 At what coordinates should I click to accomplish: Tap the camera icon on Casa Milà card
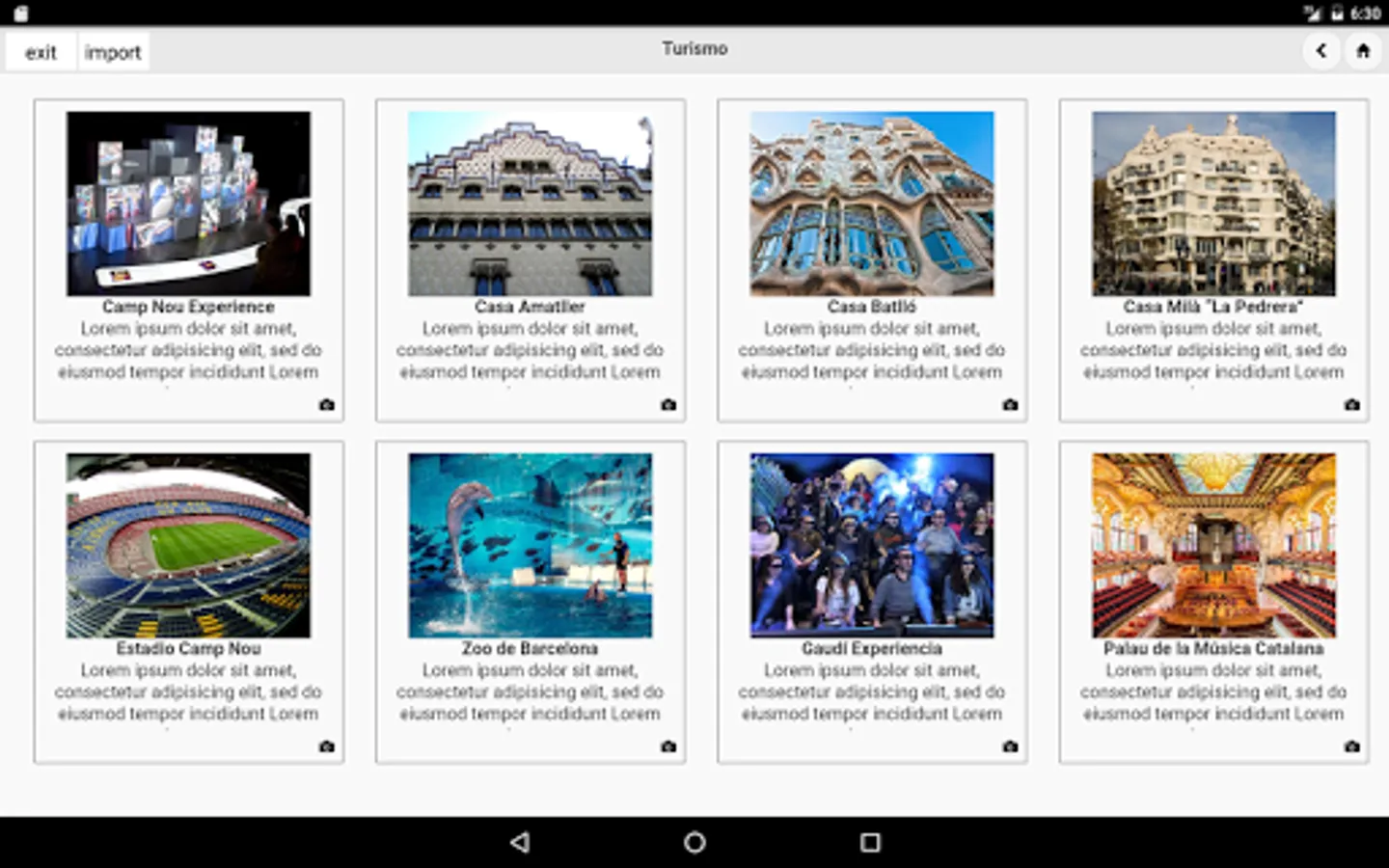point(1351,405)
